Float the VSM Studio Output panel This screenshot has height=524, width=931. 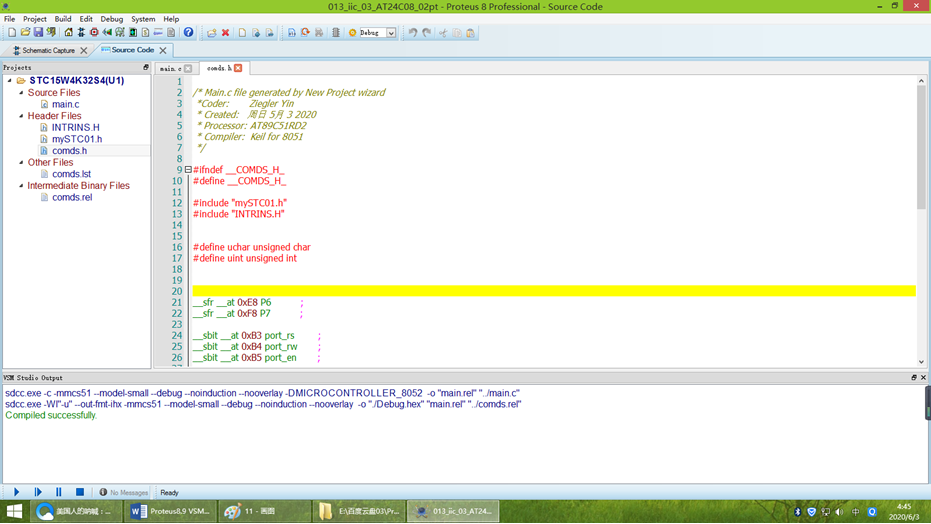[x=914, y=377]
